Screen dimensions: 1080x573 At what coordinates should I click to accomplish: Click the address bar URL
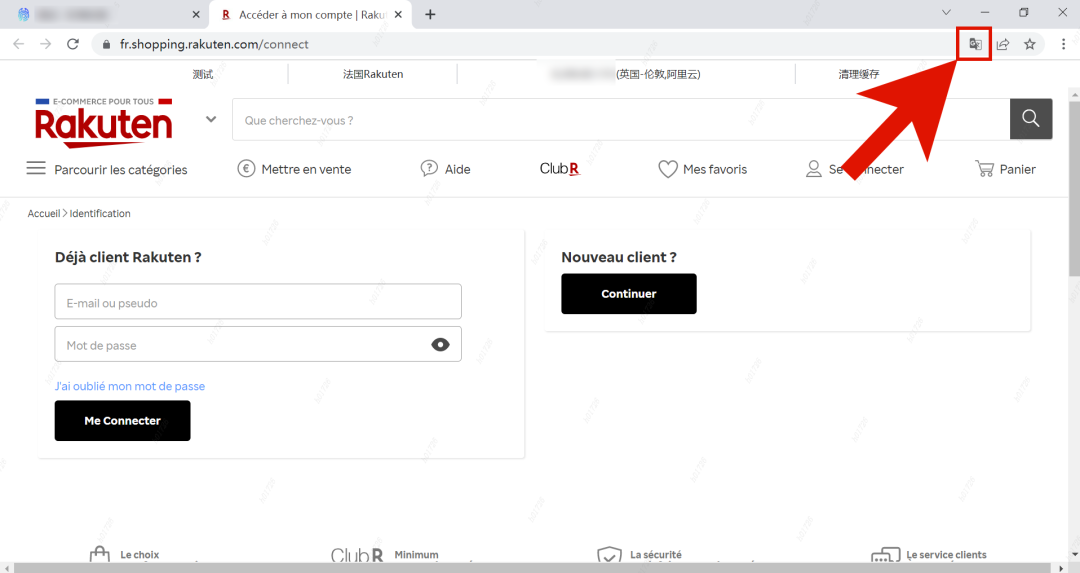pos(214,44)
